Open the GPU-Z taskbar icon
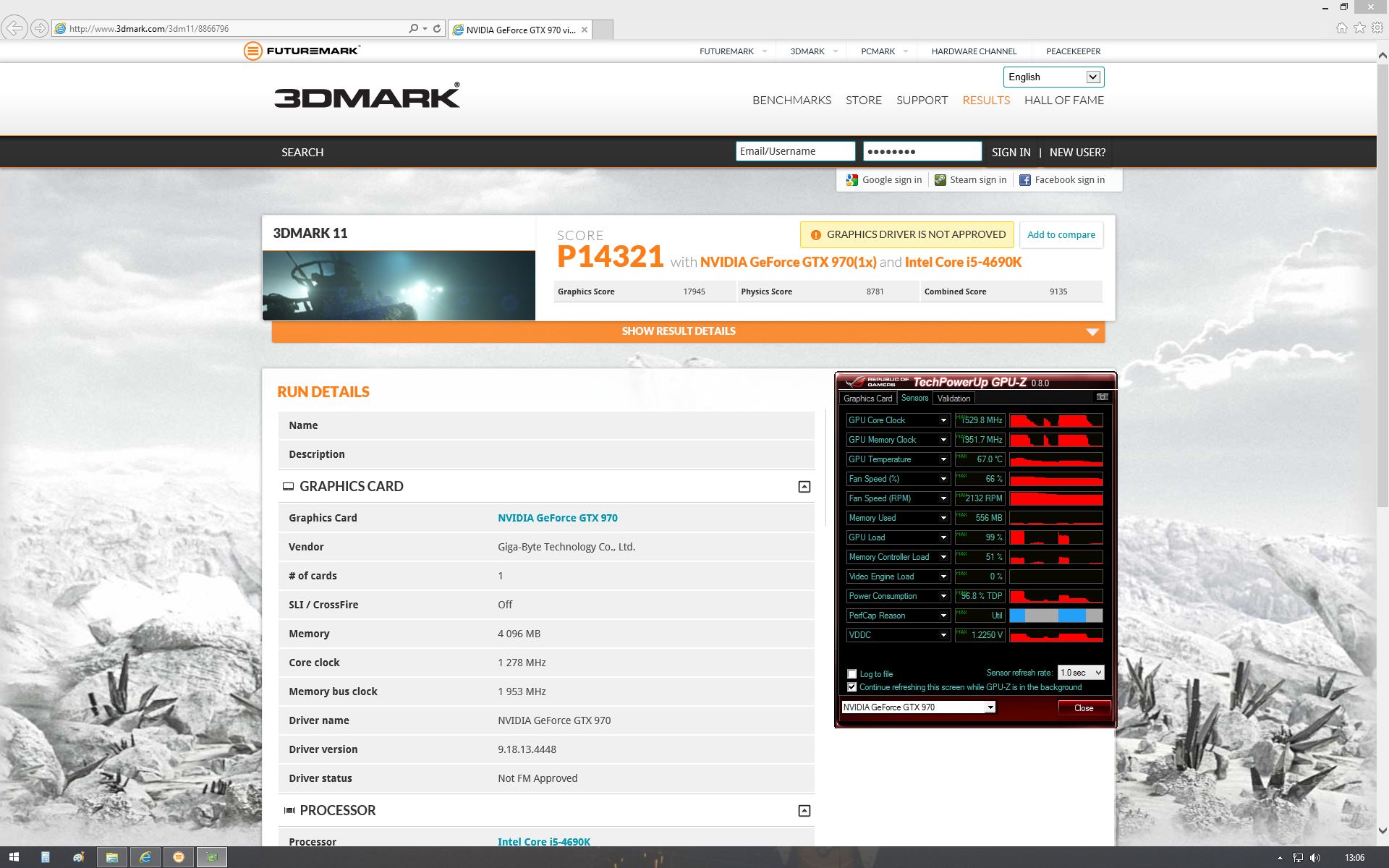Viewport: 1389px width, 868px height. [x=212, y=857]
